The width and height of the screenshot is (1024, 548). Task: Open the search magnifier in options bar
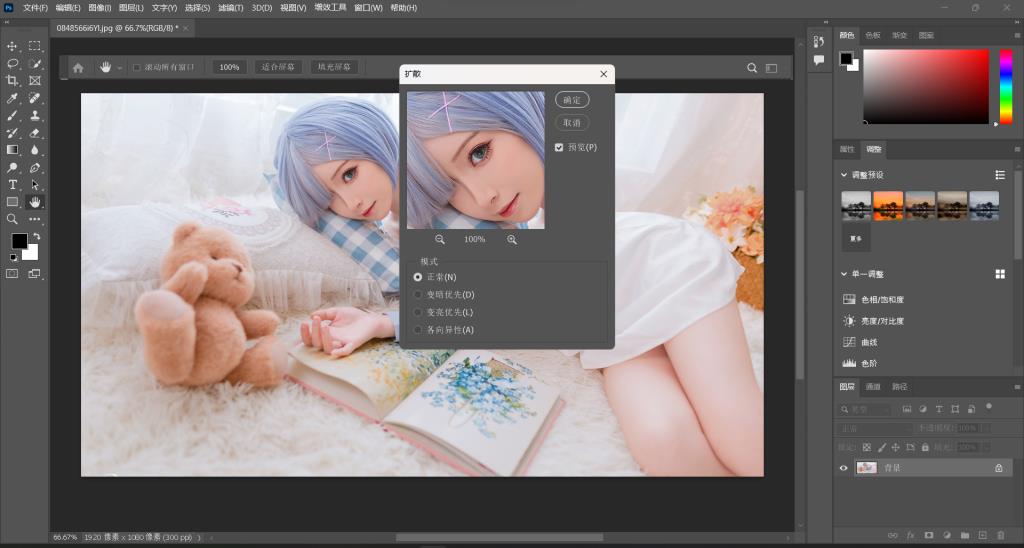(x=752, y=67)
